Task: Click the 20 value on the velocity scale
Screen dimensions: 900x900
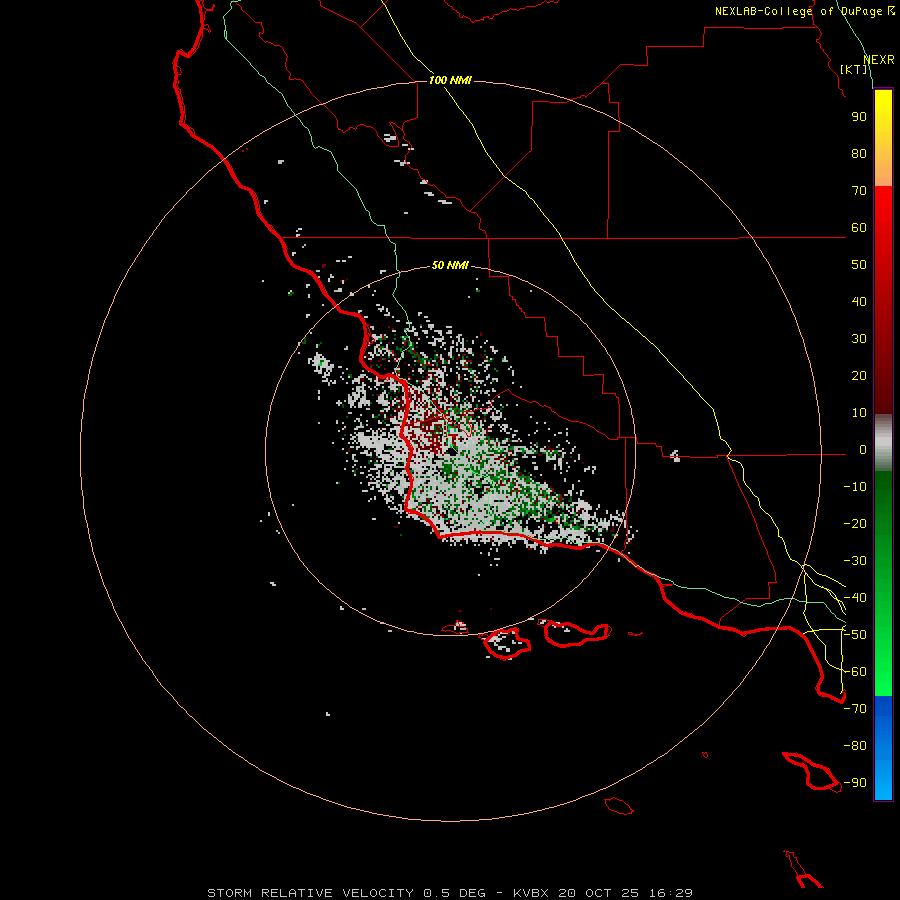Action: click(859, 375)
